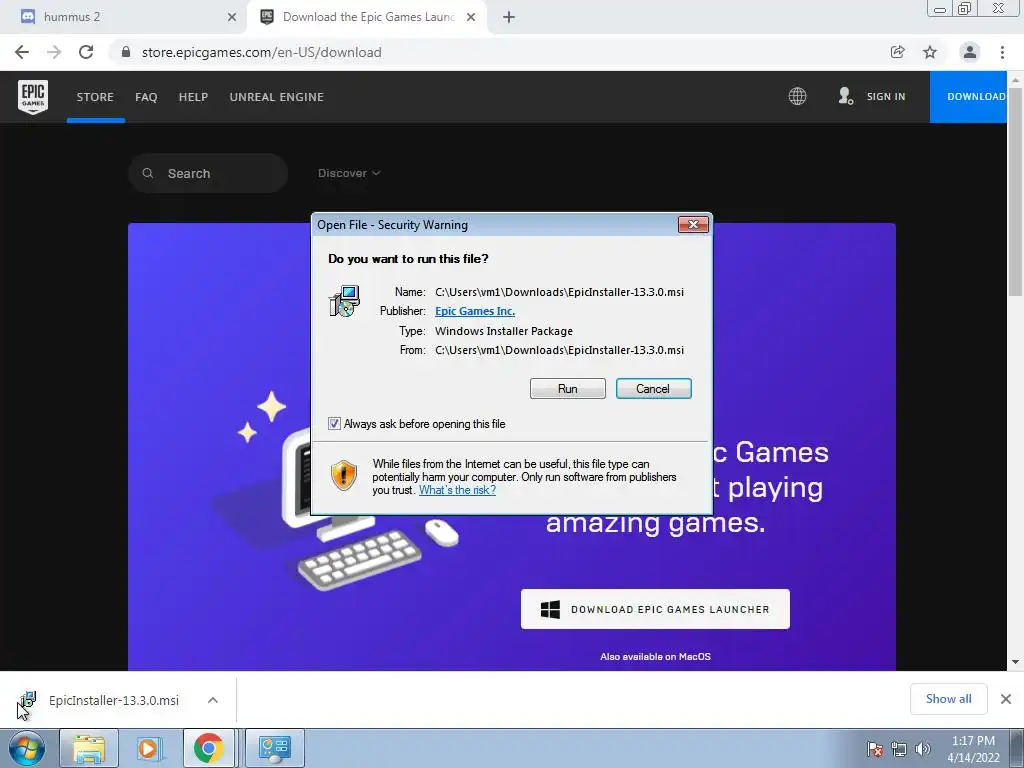Screen dimensions: 1024x768
Task: Select the Download the Epic Games Launcher tab
Action: pyautogui.click(x=366, y=17)
